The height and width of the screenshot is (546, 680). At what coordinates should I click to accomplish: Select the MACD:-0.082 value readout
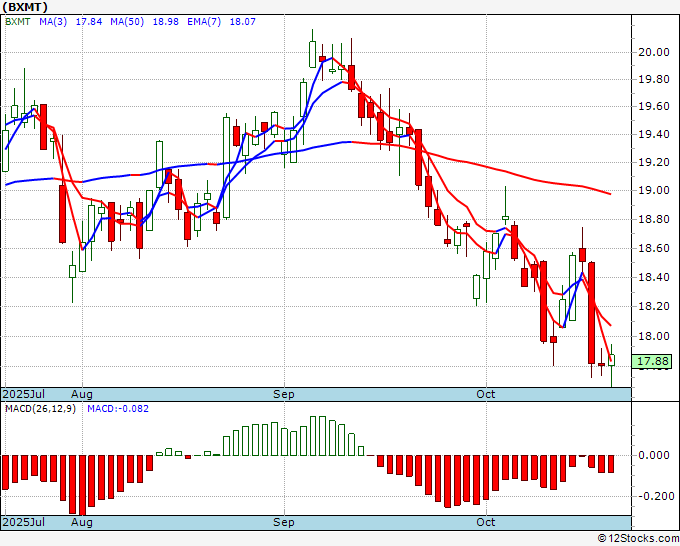(x=118, y=409)
